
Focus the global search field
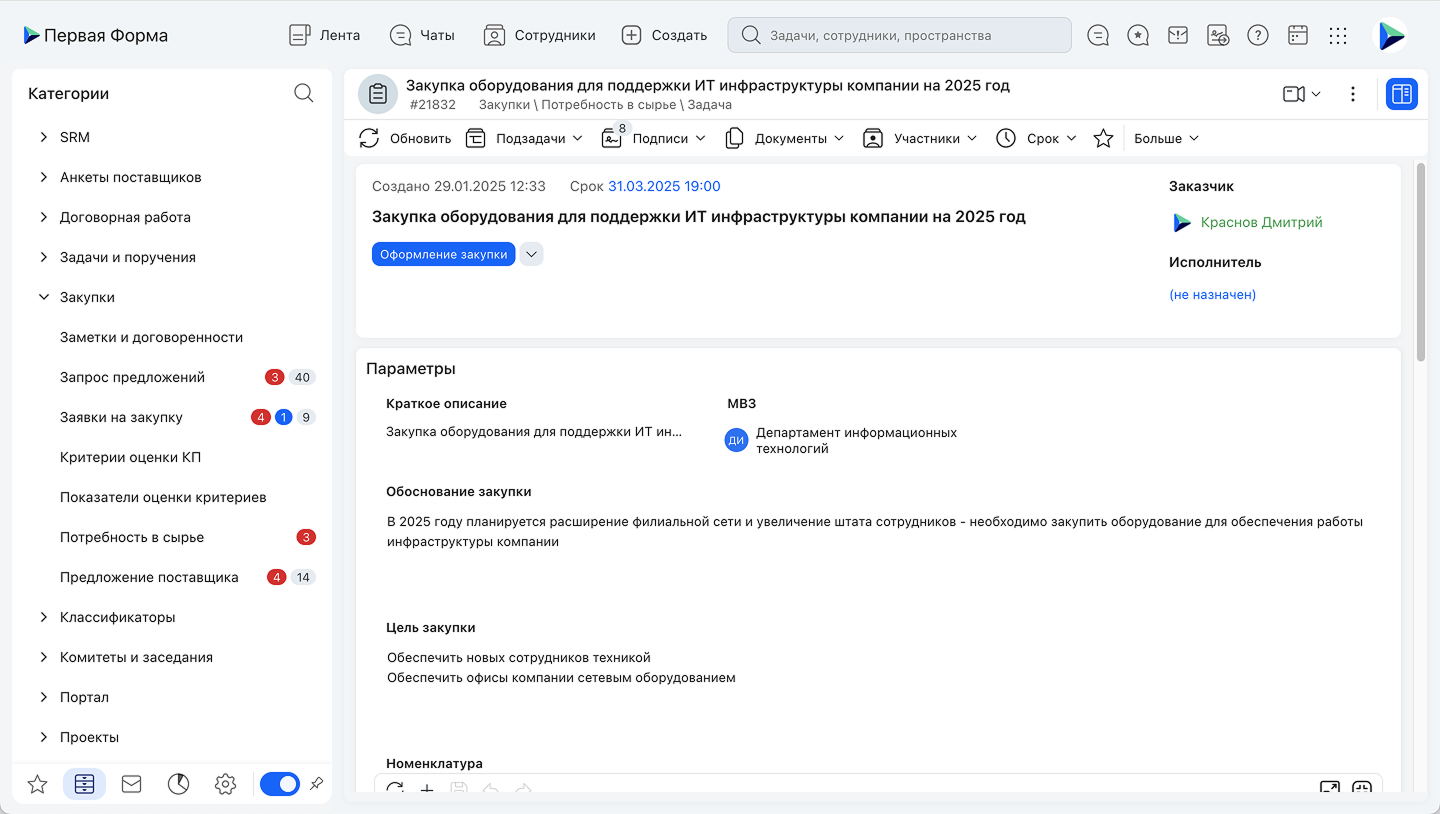pyautogui.click(x=899, y=35)
